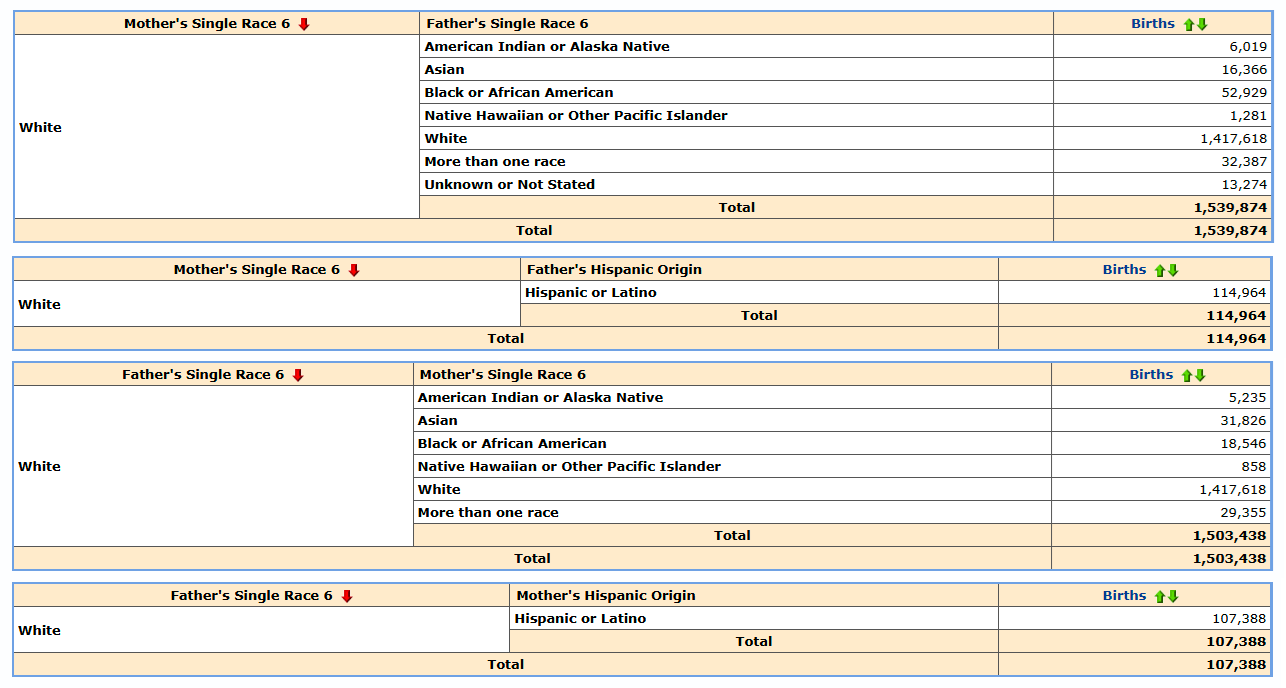This screenshot has height=688, width=1286.
Task: Click Asian row label next to 16,366
Action: (444, 69)
